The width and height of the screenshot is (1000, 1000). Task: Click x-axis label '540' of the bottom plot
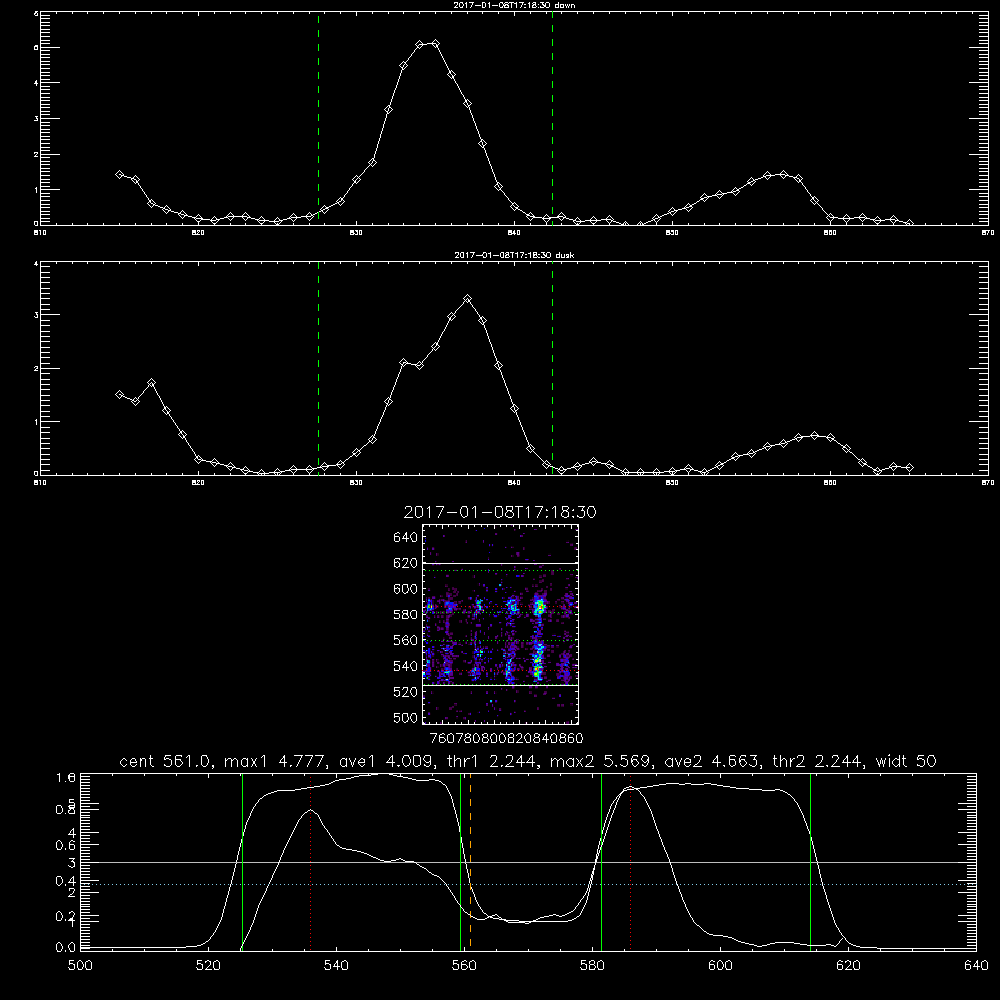pyautogui.click(x=336, y=966)
